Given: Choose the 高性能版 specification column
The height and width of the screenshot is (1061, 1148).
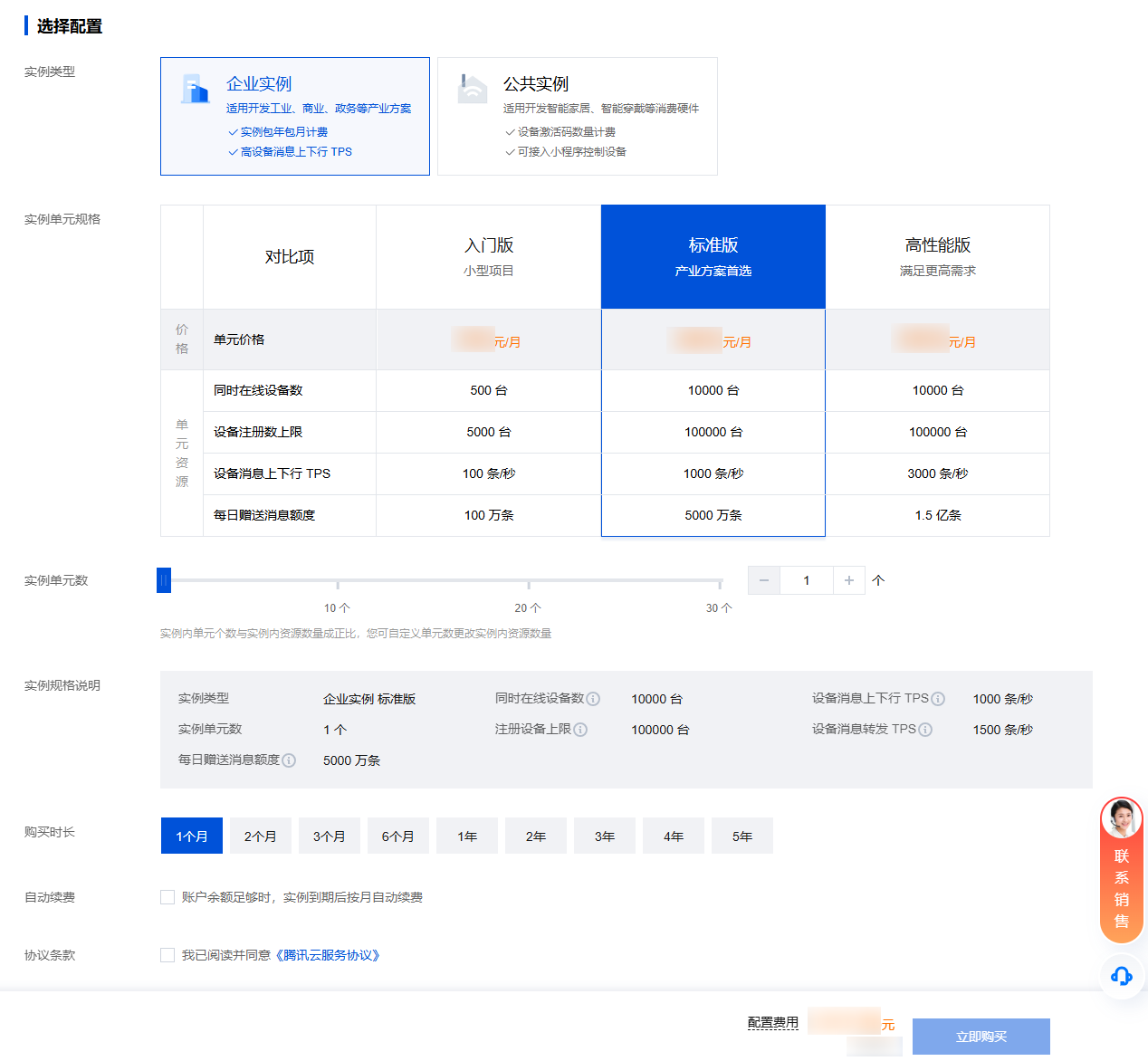Looking at the screenshot, I should [937, 256].
